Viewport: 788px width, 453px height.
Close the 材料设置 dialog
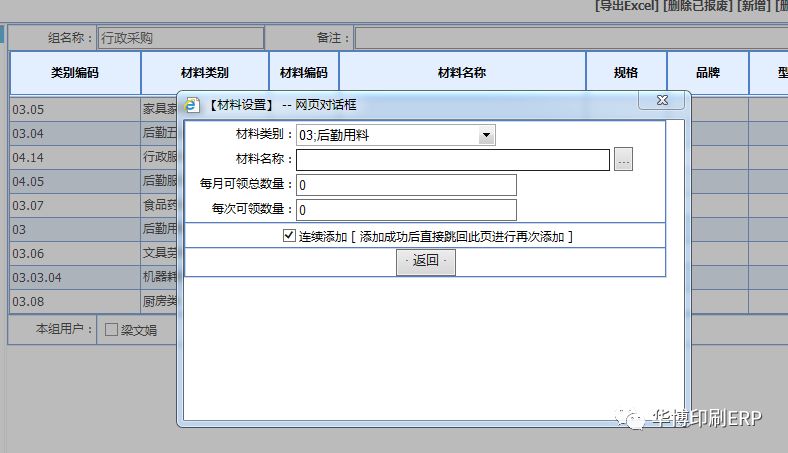pos(662,100)
